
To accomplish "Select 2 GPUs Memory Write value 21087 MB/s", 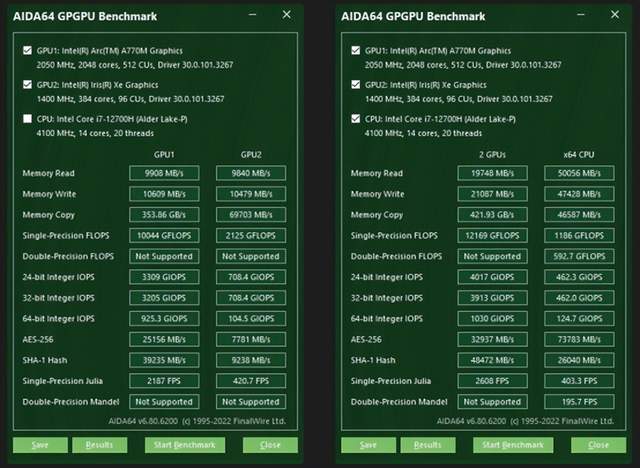I will (x=492, y=194).
